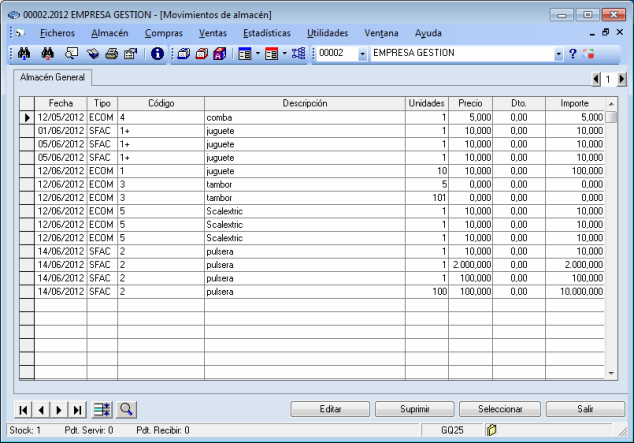This screenshot has width=634, height=443.
Task: Open the Almacén menu
Action: click(109, 33)
